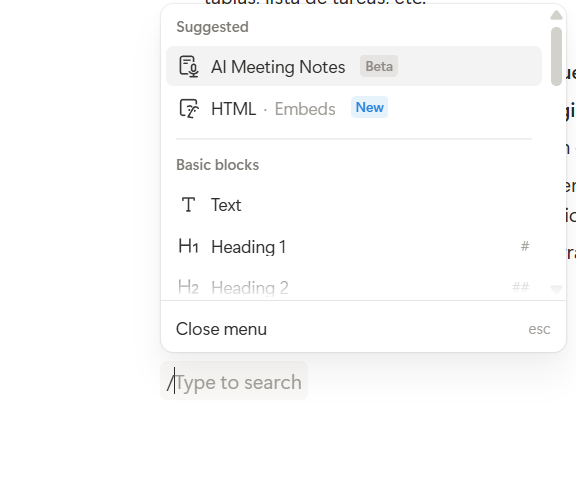The image size is (576, 477).
Task: Click the scroll up arrow of the menu
Action: [x=557, y=15]
